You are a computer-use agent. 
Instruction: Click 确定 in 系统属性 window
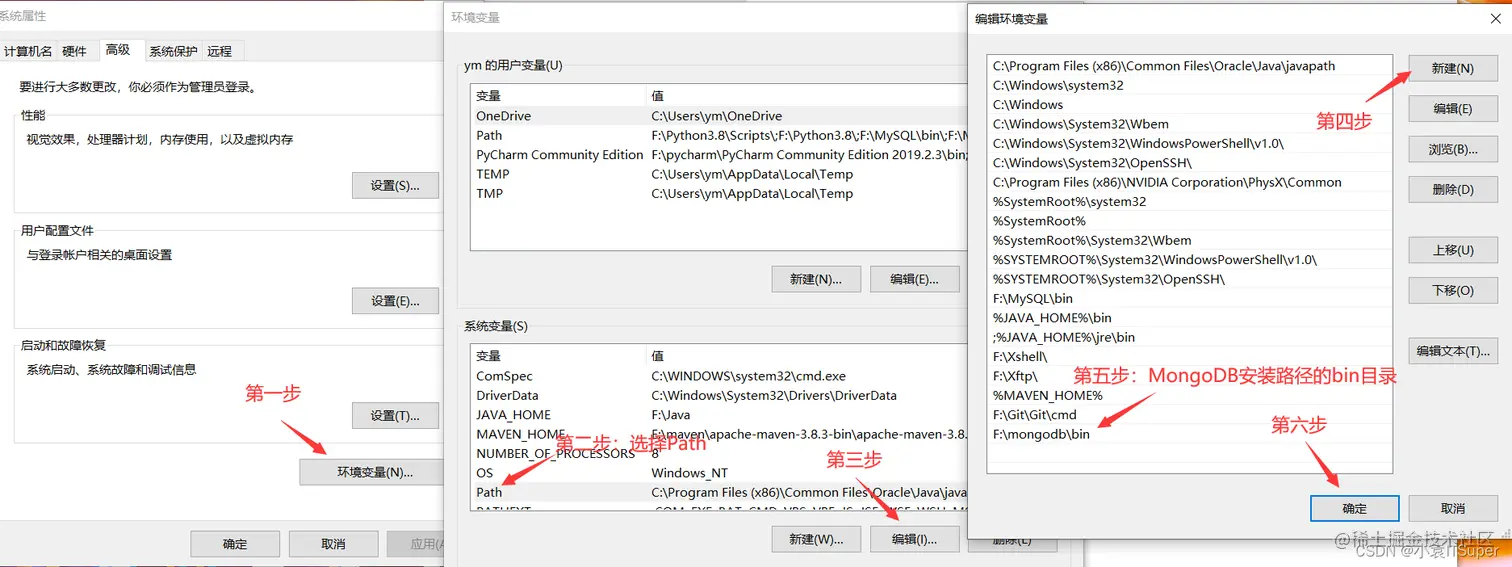[235, 544]
